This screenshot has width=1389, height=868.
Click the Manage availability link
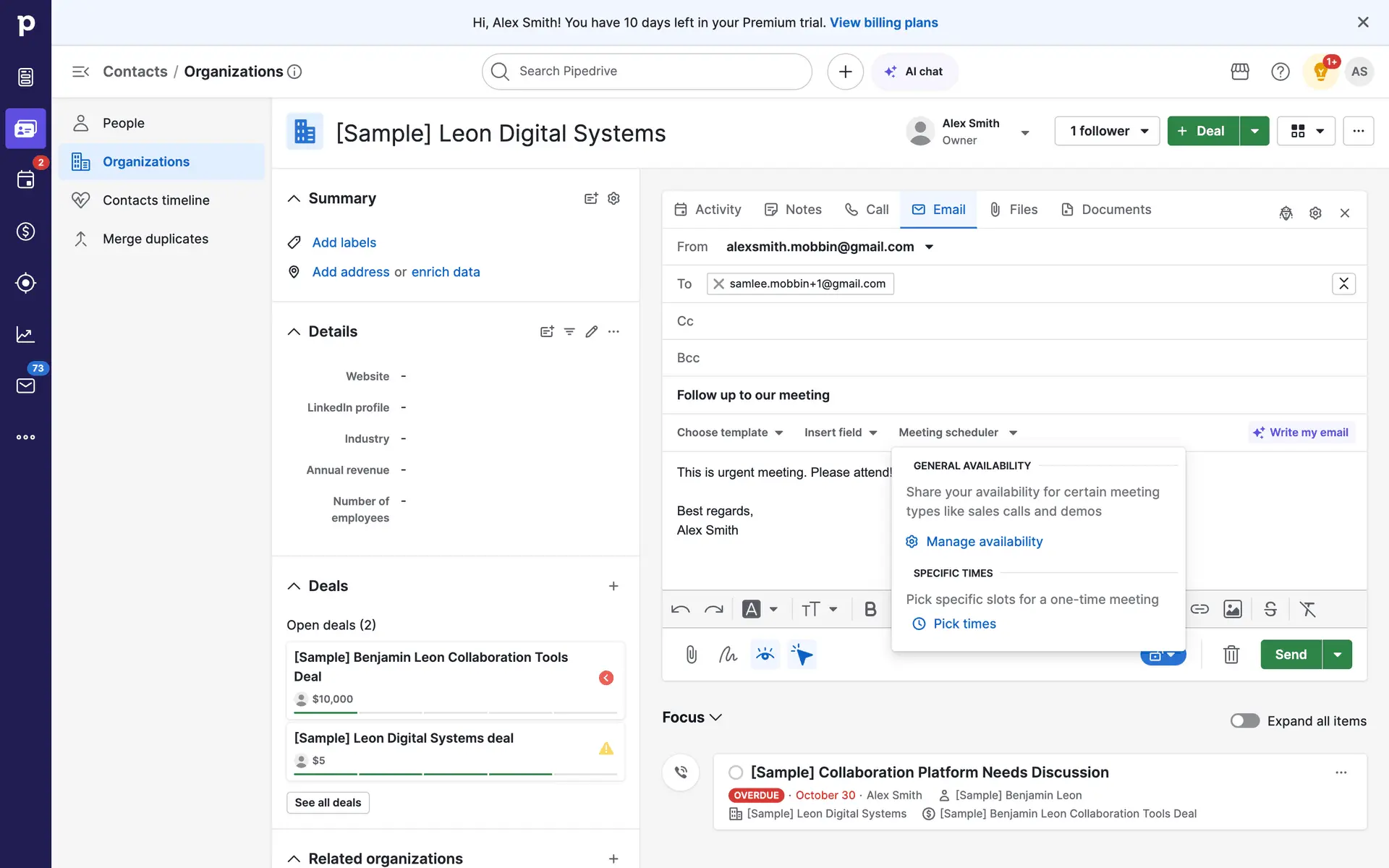(x=984, y=542)
